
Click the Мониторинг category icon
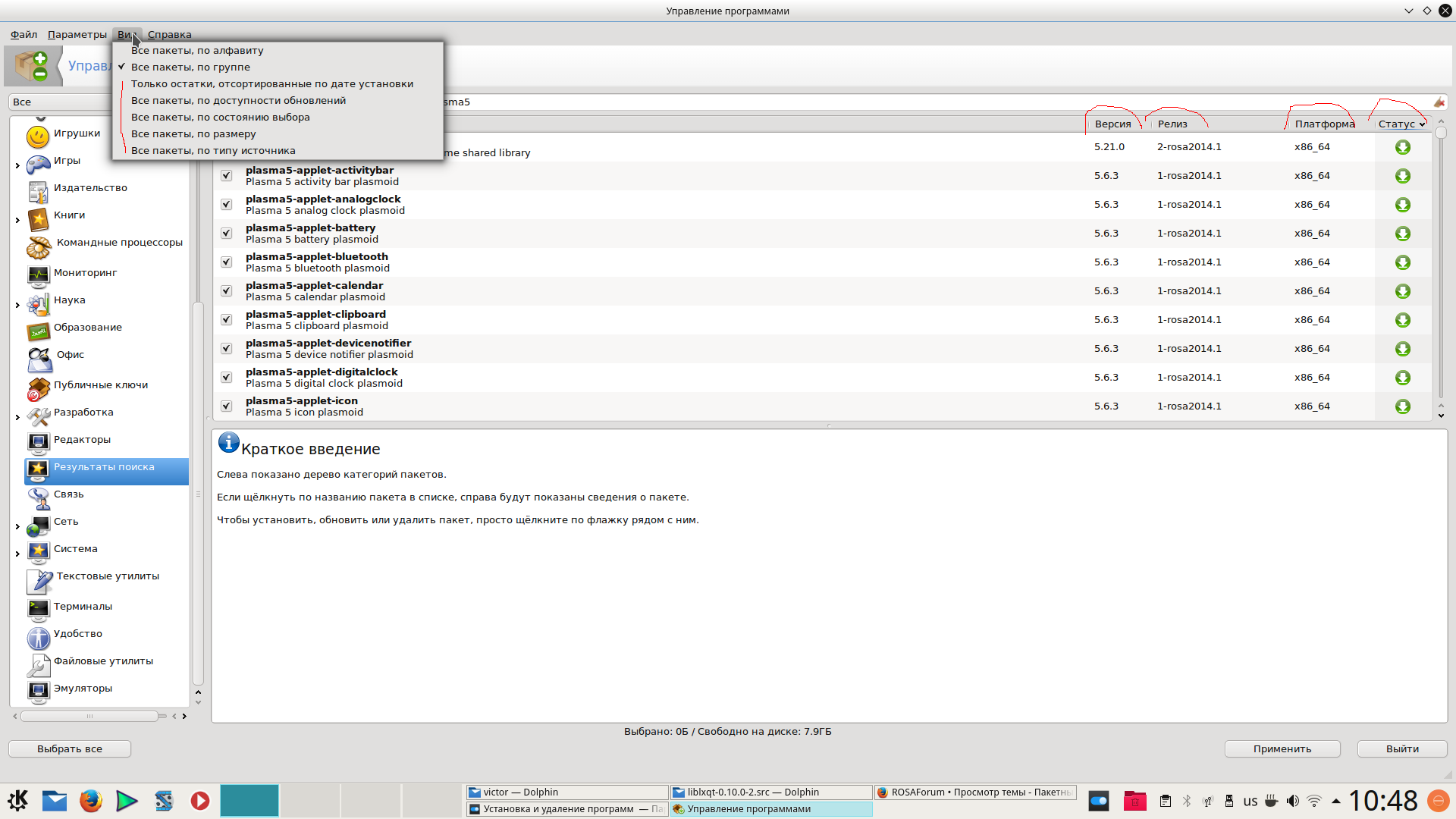coord(38,275)
